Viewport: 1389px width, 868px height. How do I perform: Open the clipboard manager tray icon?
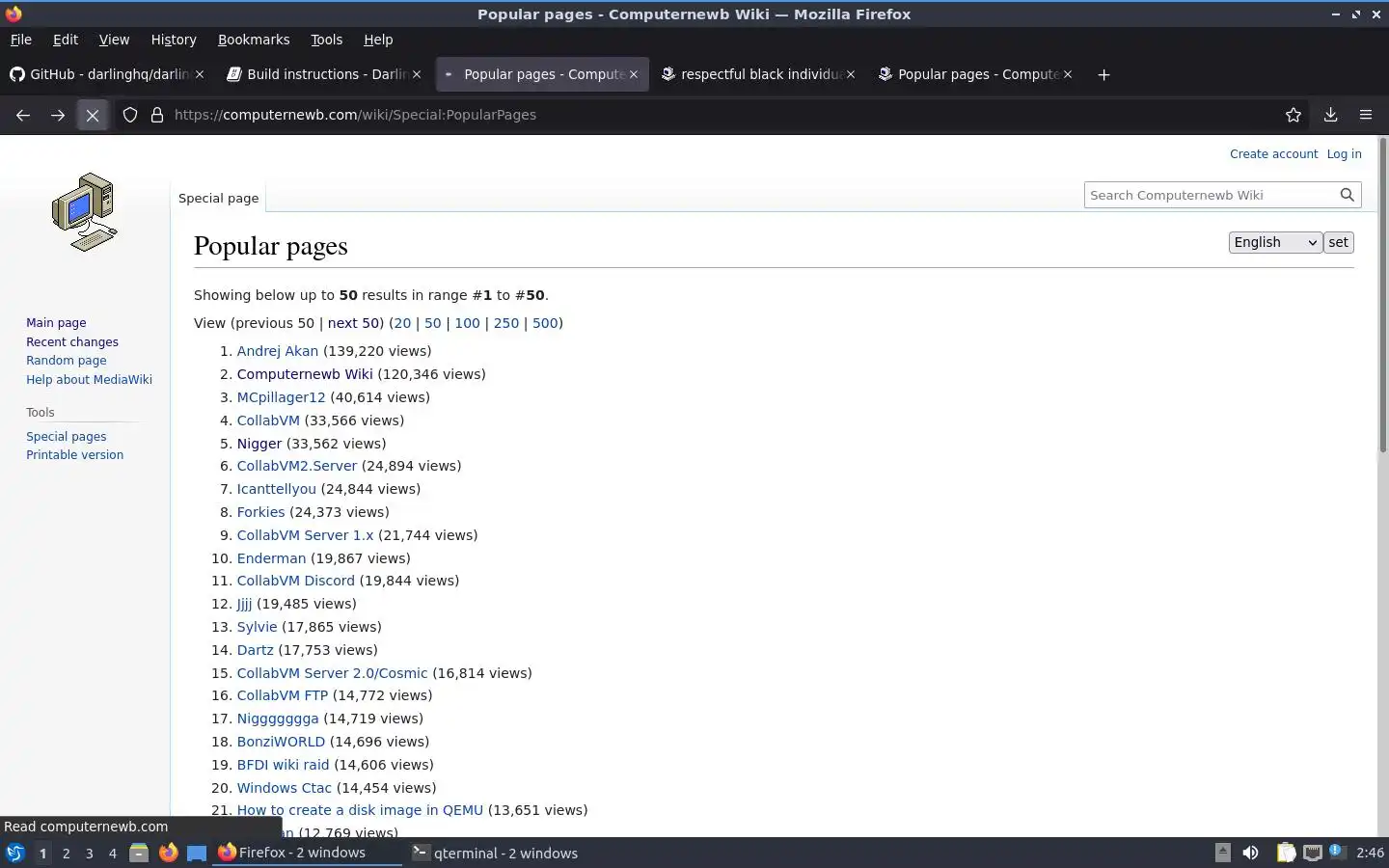(1286, 853)
